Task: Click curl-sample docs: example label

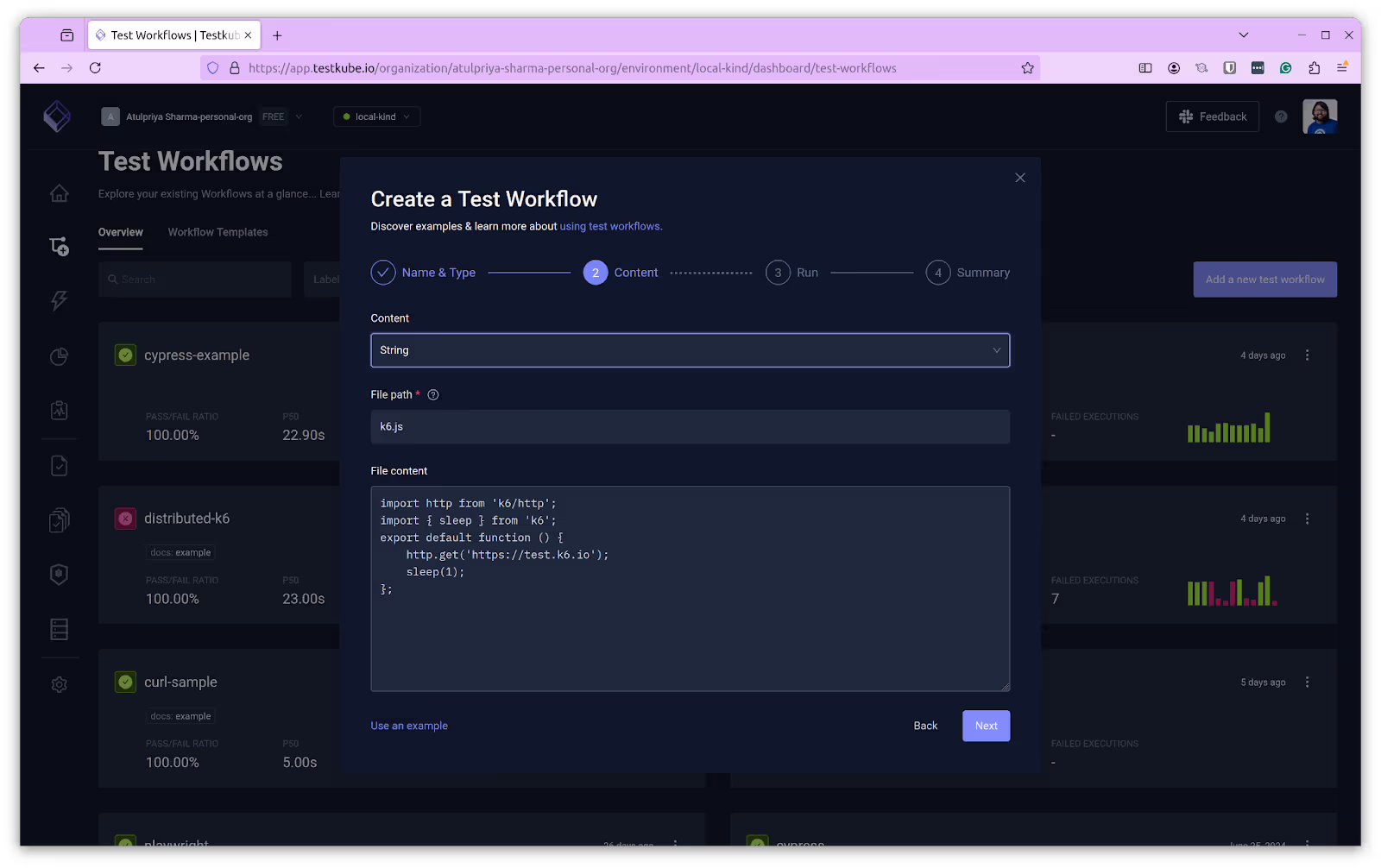Action: tap(180, 716)
